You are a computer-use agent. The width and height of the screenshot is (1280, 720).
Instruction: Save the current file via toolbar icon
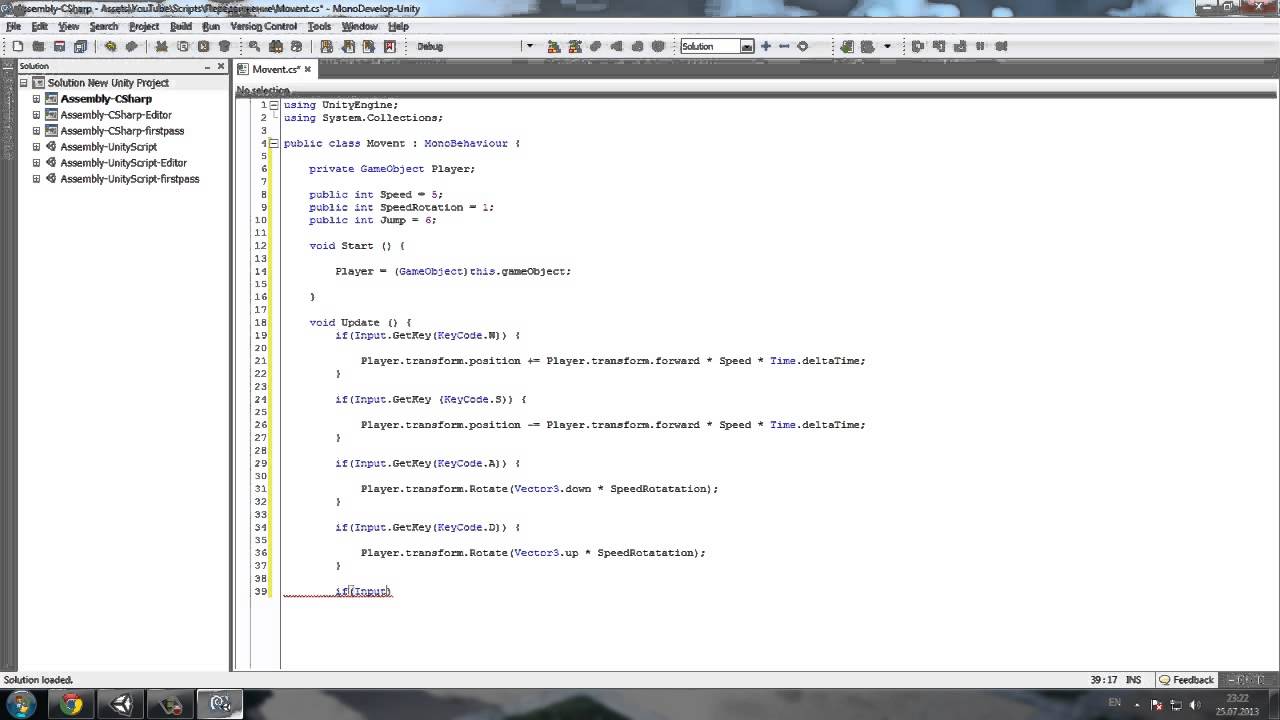[59, 46]
